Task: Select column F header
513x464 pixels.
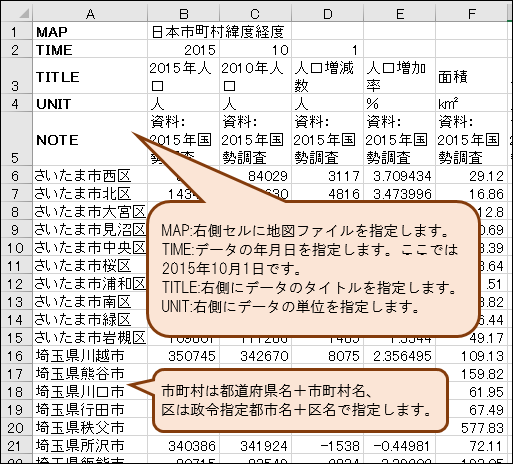Action: pyautogui.click(x=471, y=14)
